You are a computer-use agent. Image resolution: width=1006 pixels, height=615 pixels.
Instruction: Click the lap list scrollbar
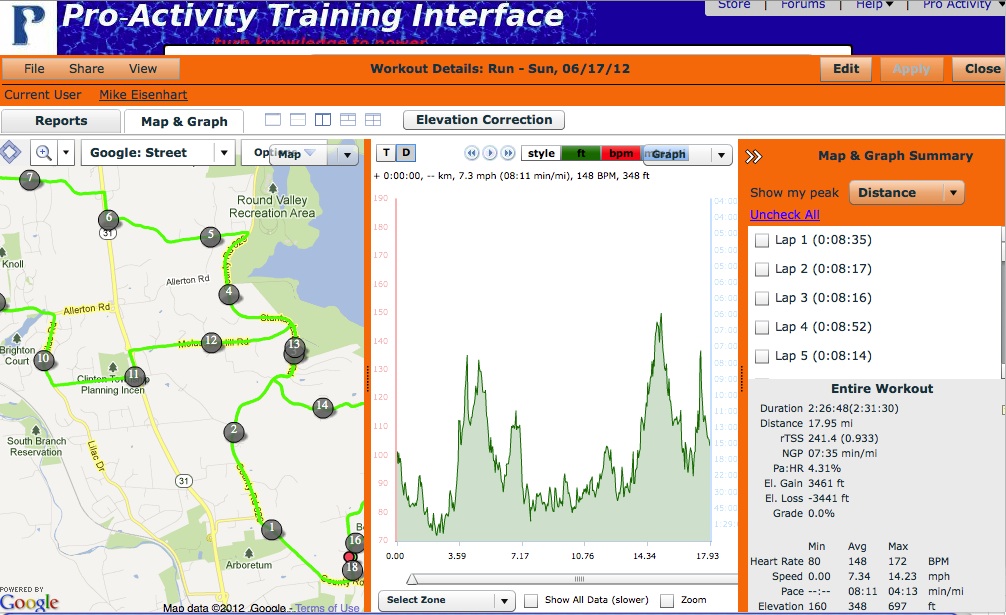tap(1002, 301)
